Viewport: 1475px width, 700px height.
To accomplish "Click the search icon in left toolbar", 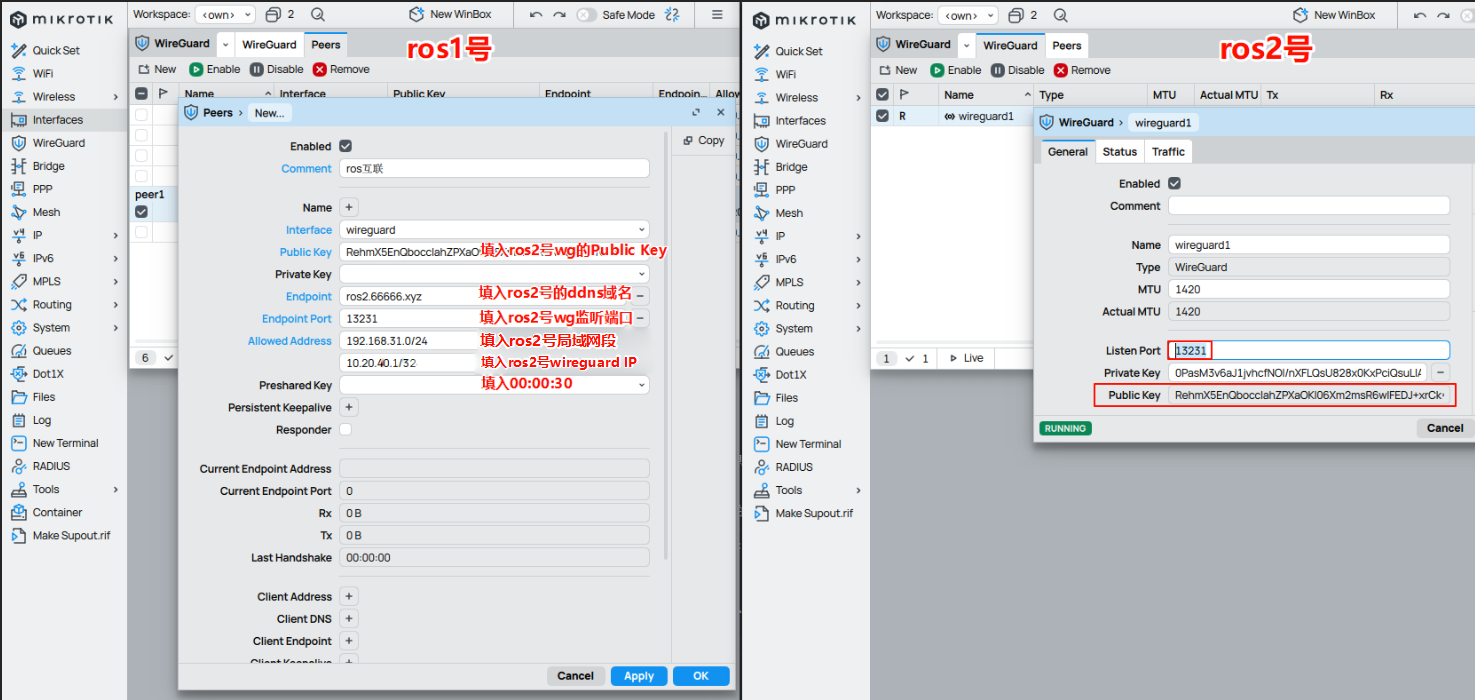I will (x=317, y=15).
